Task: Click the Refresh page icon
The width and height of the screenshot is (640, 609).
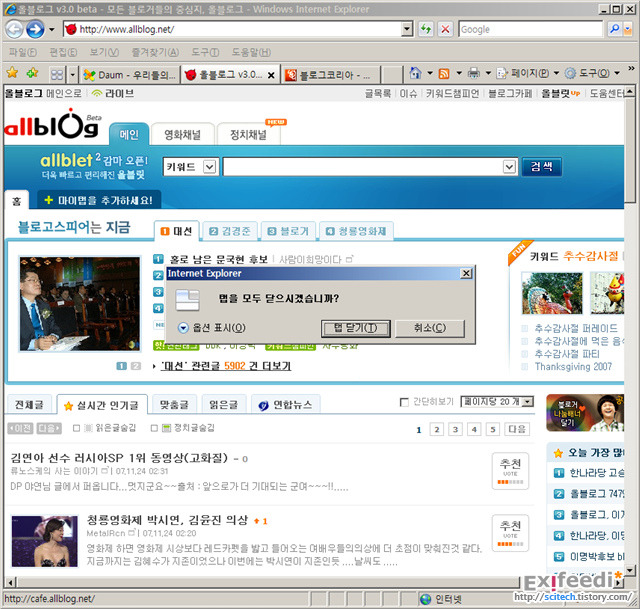Action: click(x=426, y=29)
